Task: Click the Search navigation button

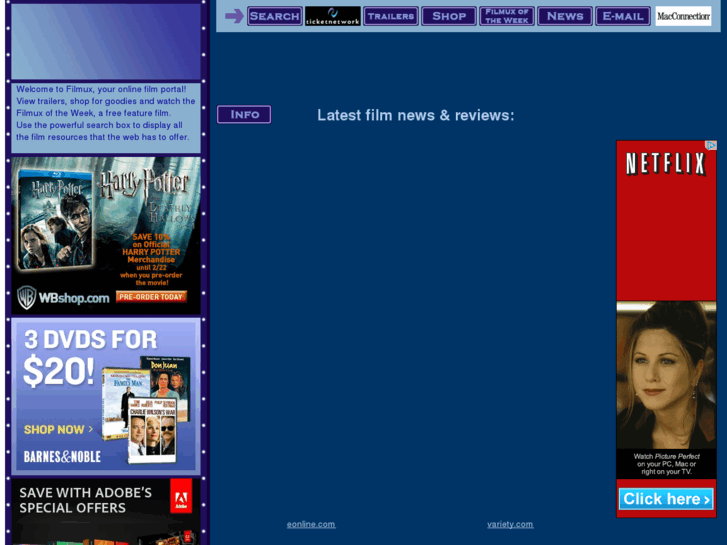Action: (274, 16)
